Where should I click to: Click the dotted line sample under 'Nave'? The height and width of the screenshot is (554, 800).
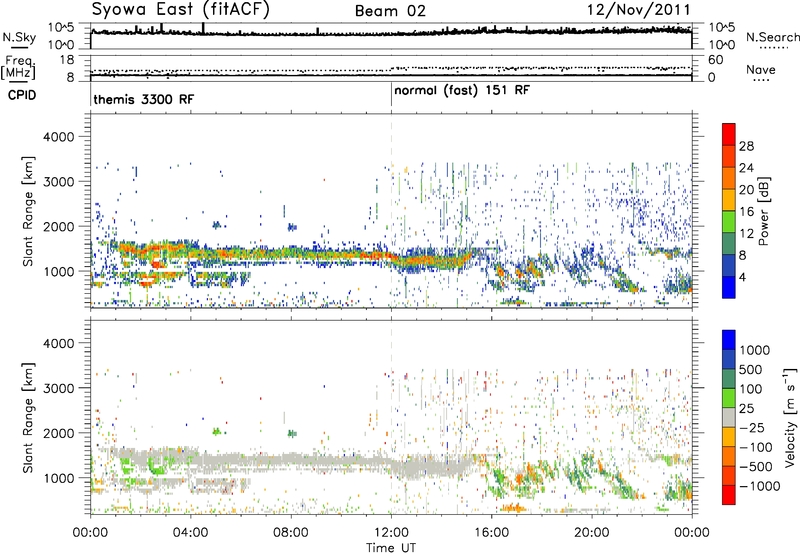click(x=761, y=80)
